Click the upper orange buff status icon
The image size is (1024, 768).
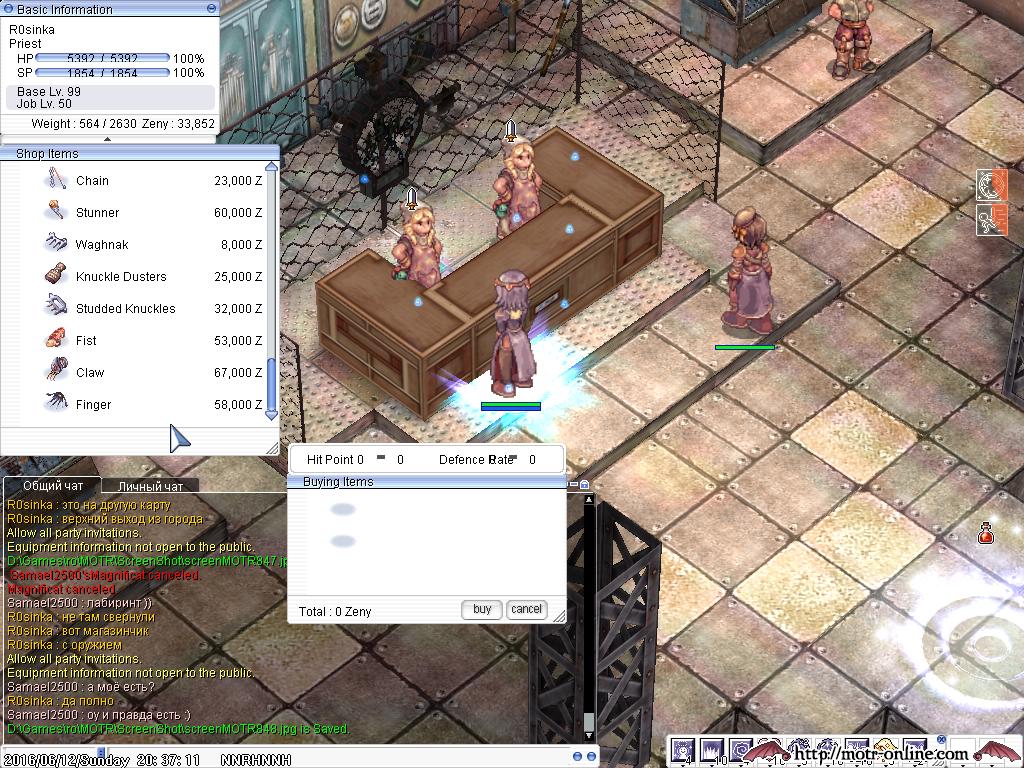[x=991, y=185]
